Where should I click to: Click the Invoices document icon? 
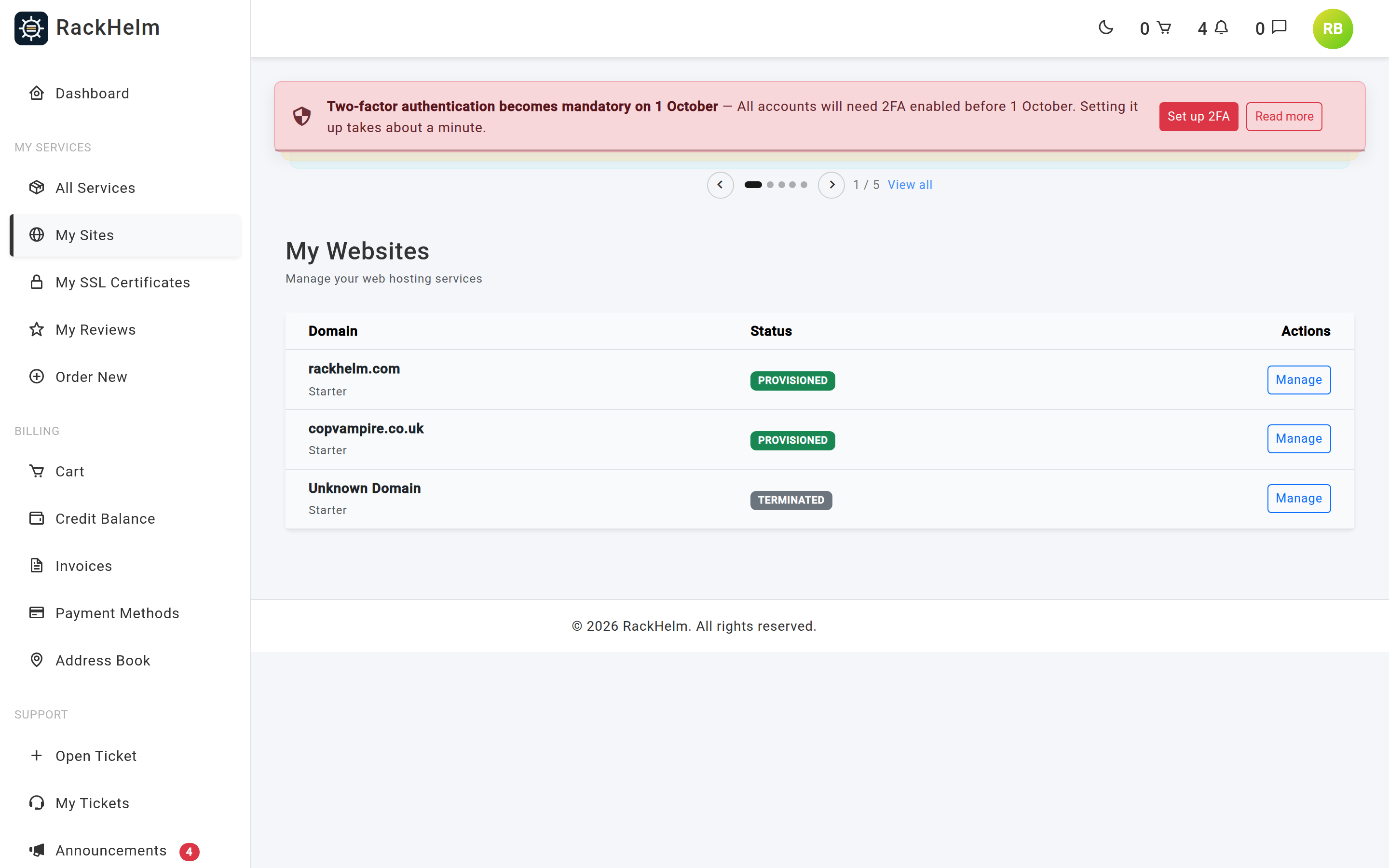point(37,566)
